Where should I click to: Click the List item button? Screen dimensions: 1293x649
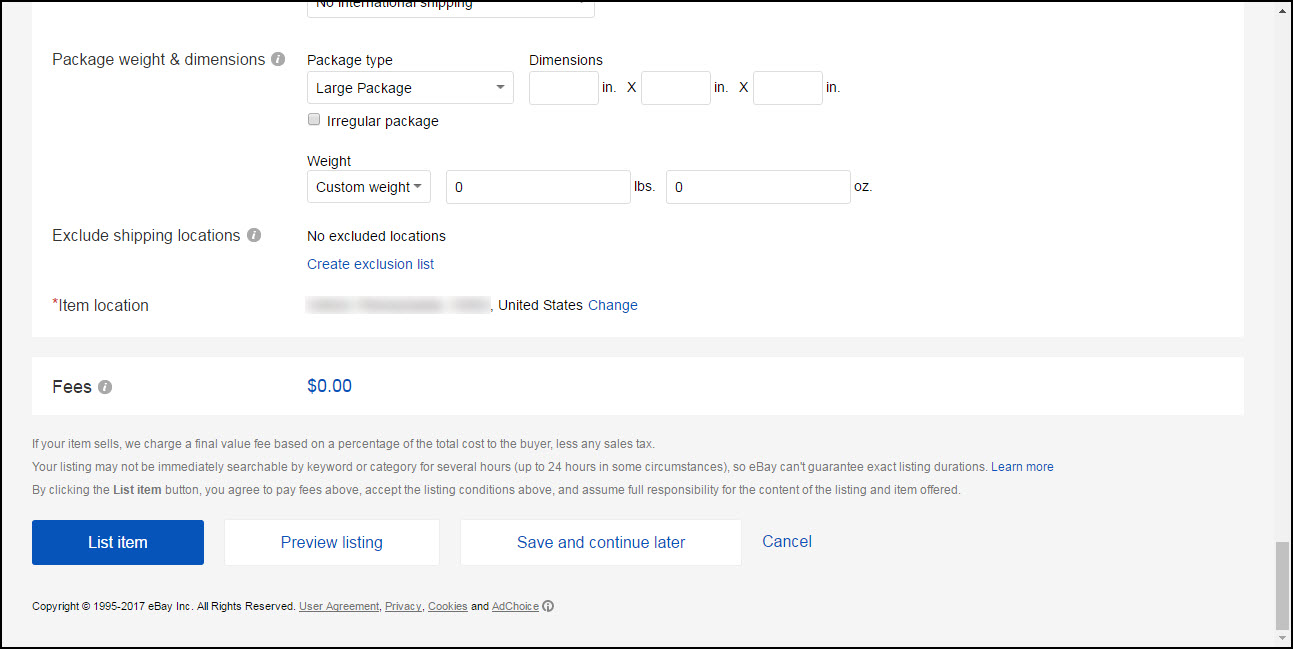click(118, 542)
